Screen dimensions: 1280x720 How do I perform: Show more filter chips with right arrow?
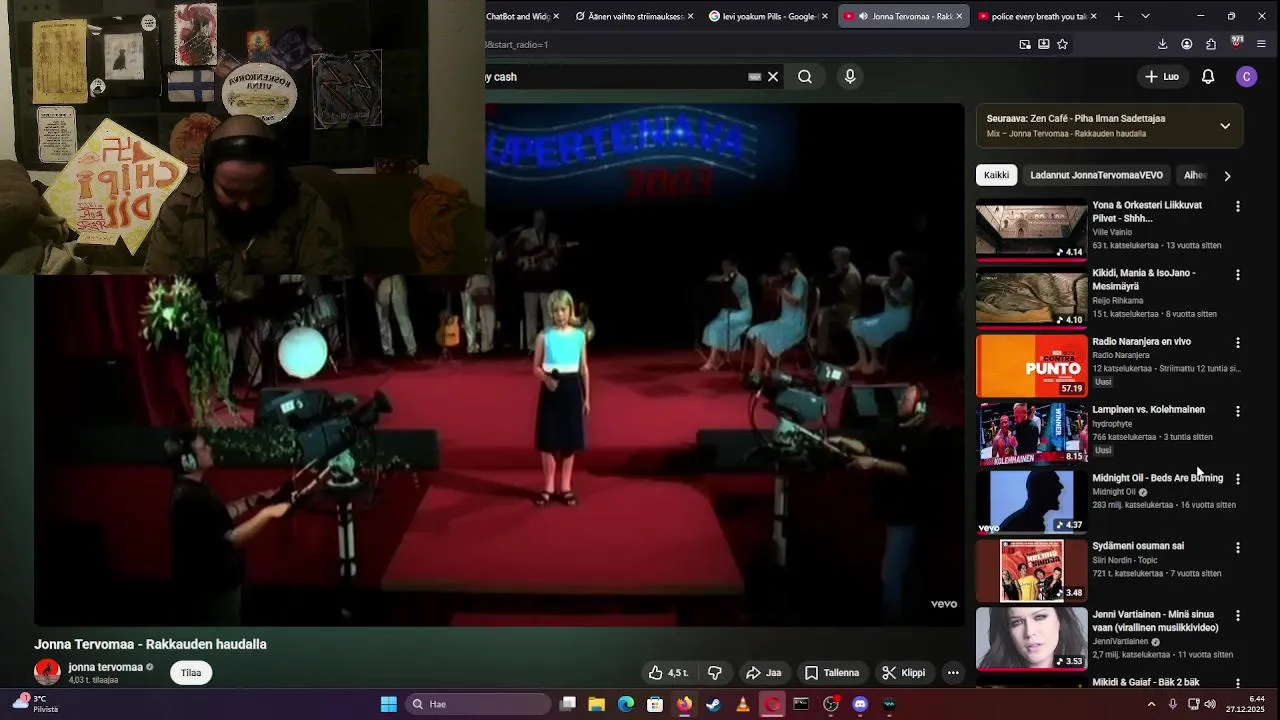coord(1227,176)
